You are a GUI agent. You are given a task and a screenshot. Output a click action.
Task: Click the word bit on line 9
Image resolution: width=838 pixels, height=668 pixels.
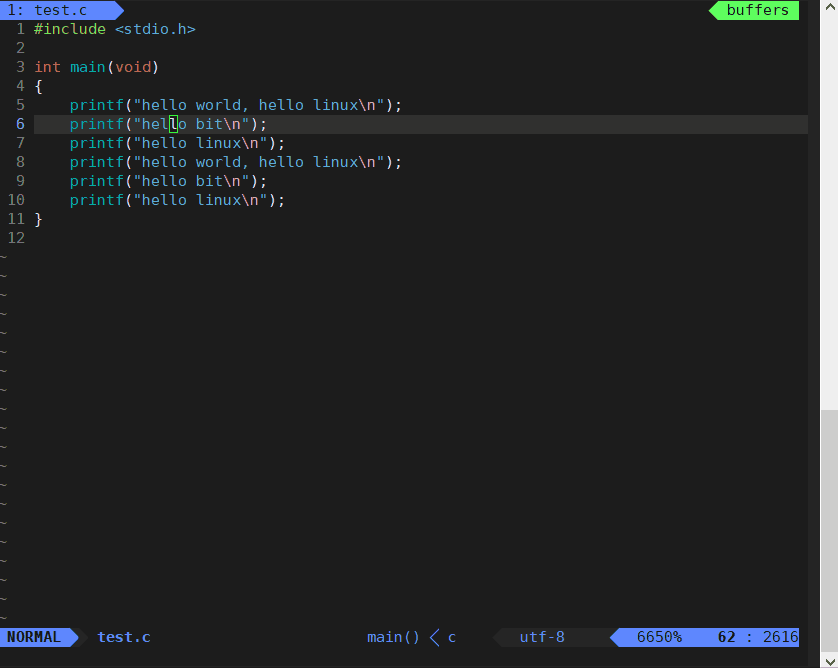click(x=209, y=181)
